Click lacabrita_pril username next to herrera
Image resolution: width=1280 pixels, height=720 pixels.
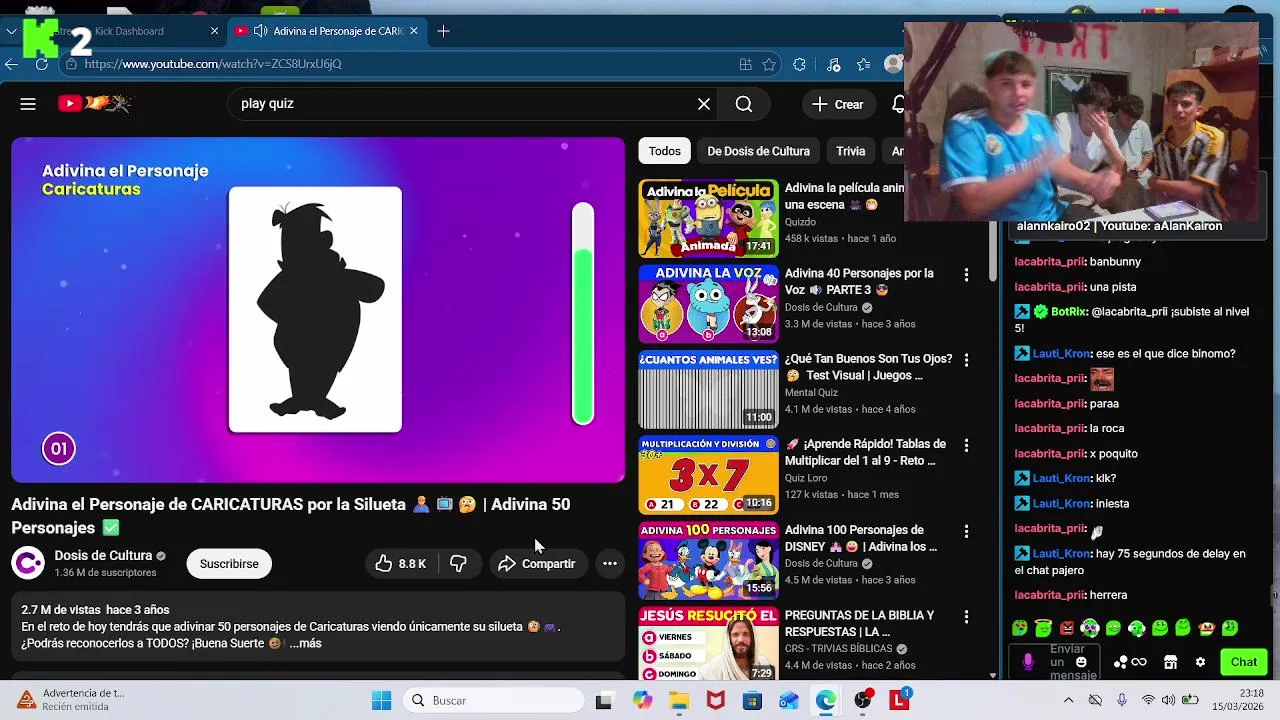pyautogui.click(x=1050, y=595)
